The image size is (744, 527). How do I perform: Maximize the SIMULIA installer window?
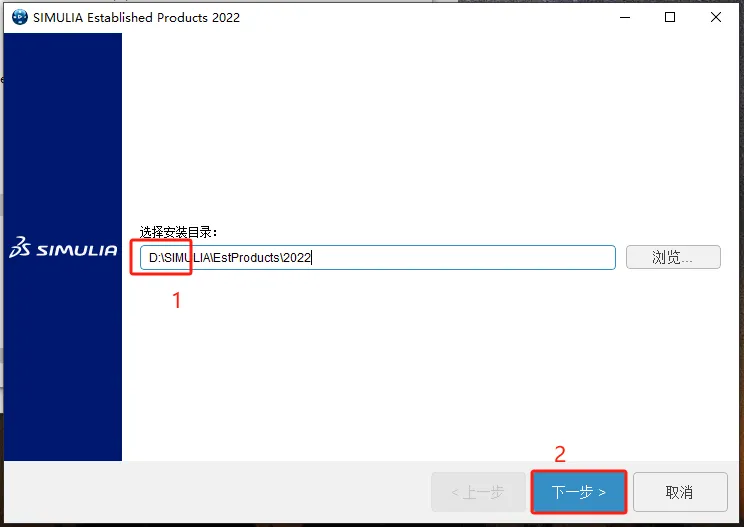point(670,18)
